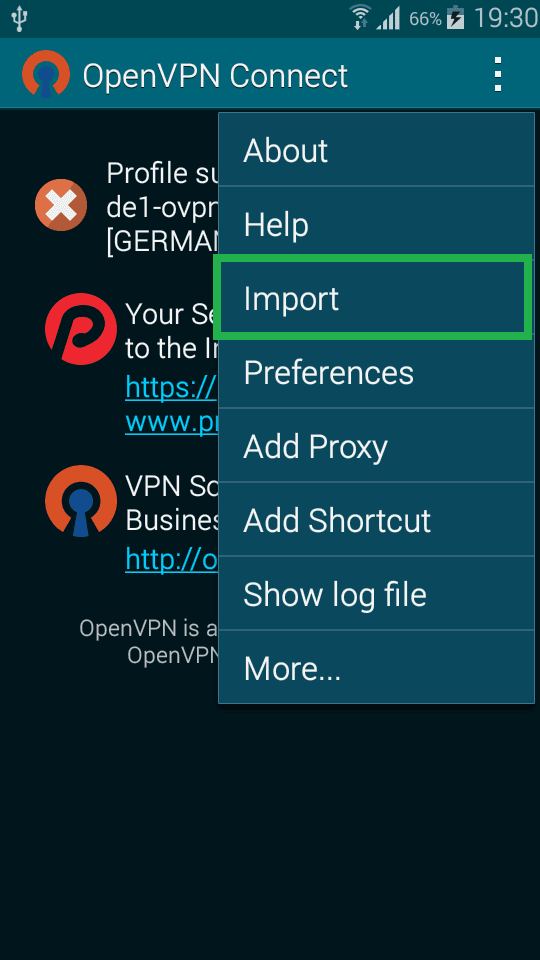Select Show log file option
540x960 pixels.
[377, 594]
